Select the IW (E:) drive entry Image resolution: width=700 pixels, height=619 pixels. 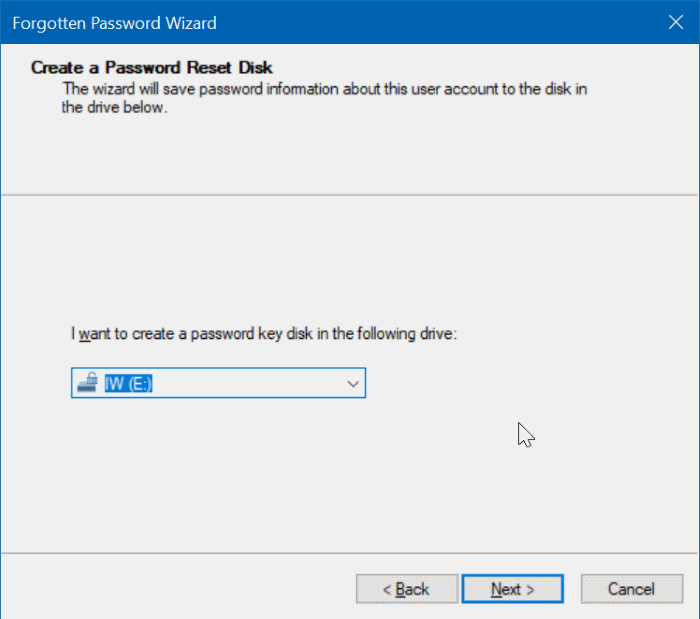pyautogui.click(x=129, y=383)
